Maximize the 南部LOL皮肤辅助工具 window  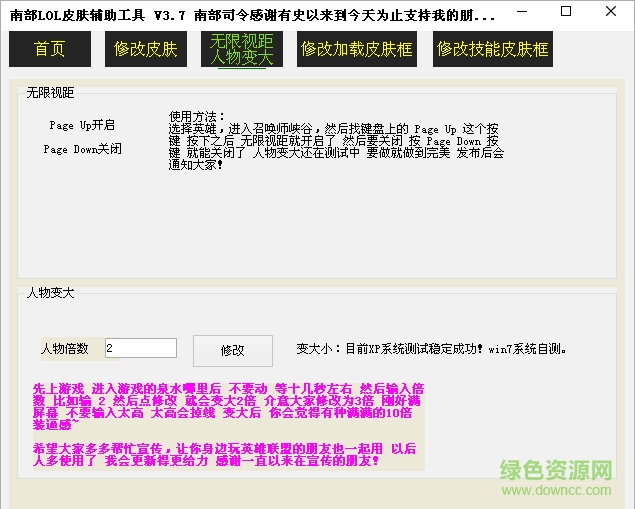point(566,11)
